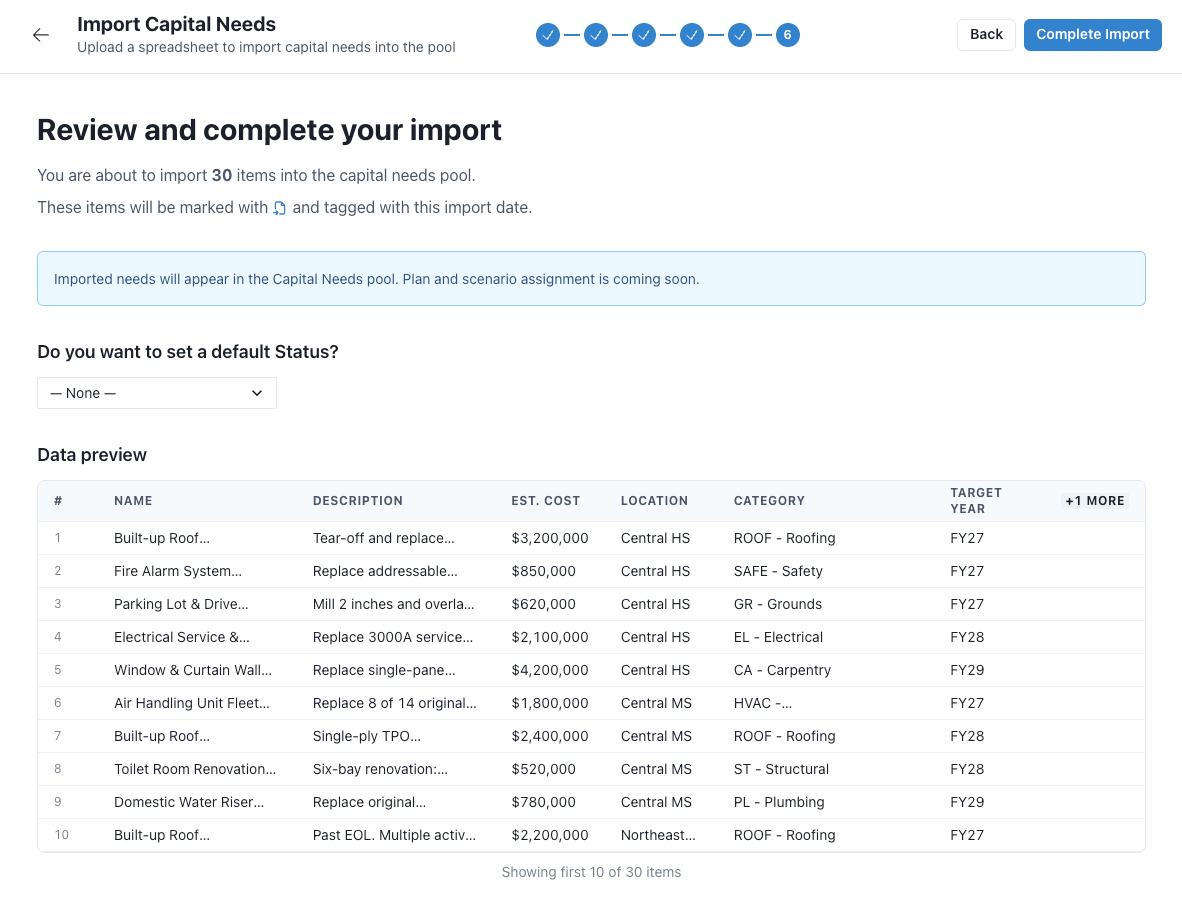Screen dimensions: 1182x909
Task: Click the fifth completed step checkmark
Action: (740, 35)
